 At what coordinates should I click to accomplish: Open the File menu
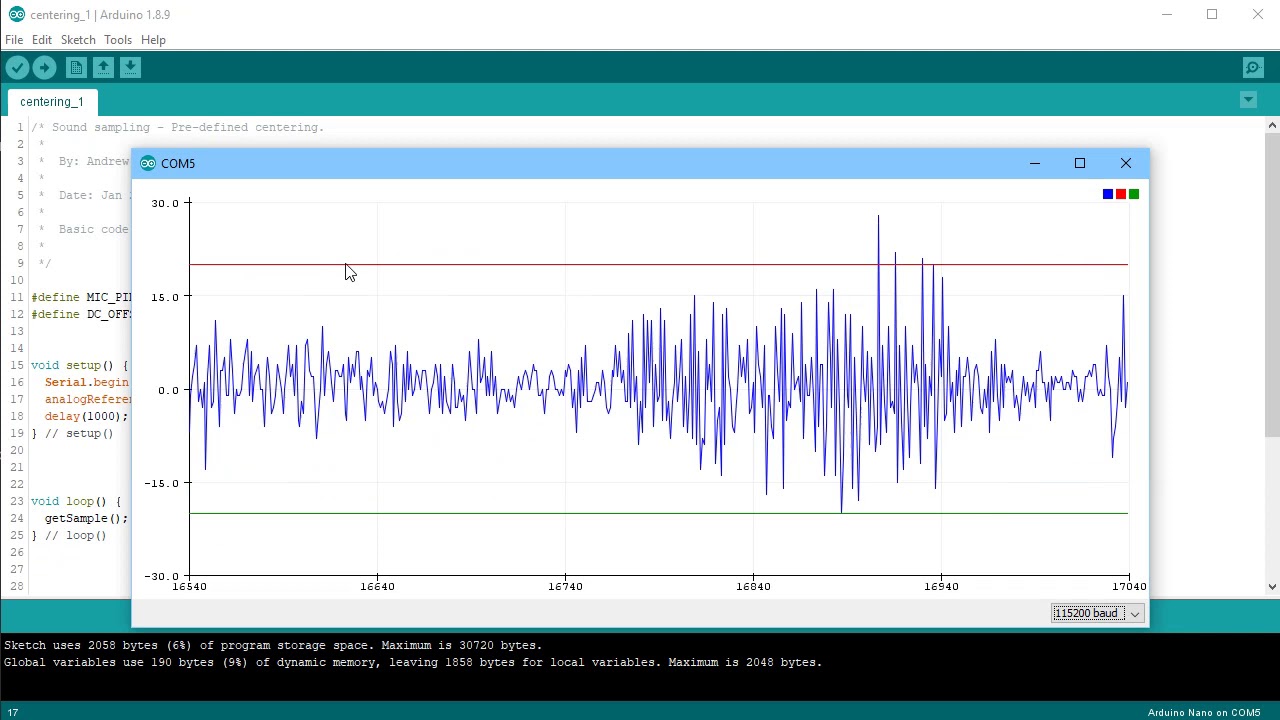14,40
